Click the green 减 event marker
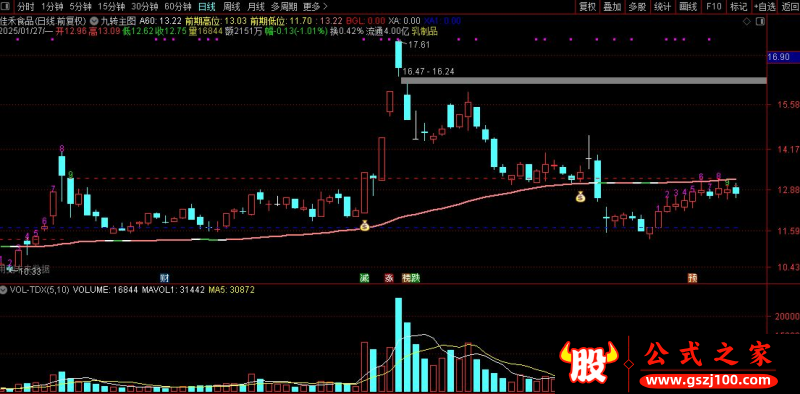Image resolution: width=800 pixels, height=394 pixels. [363, 278]
